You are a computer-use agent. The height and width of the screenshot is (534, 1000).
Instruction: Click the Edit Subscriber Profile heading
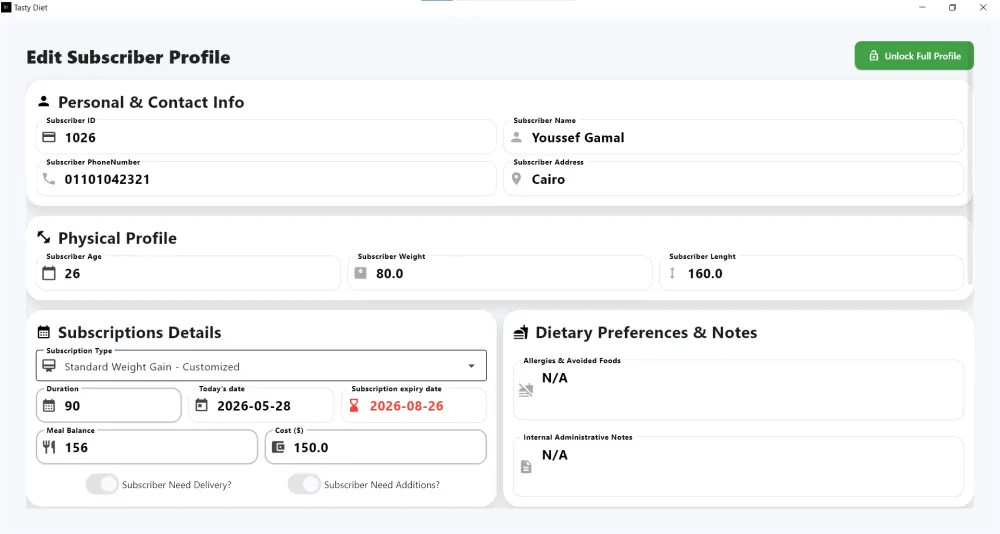(128, 57)
